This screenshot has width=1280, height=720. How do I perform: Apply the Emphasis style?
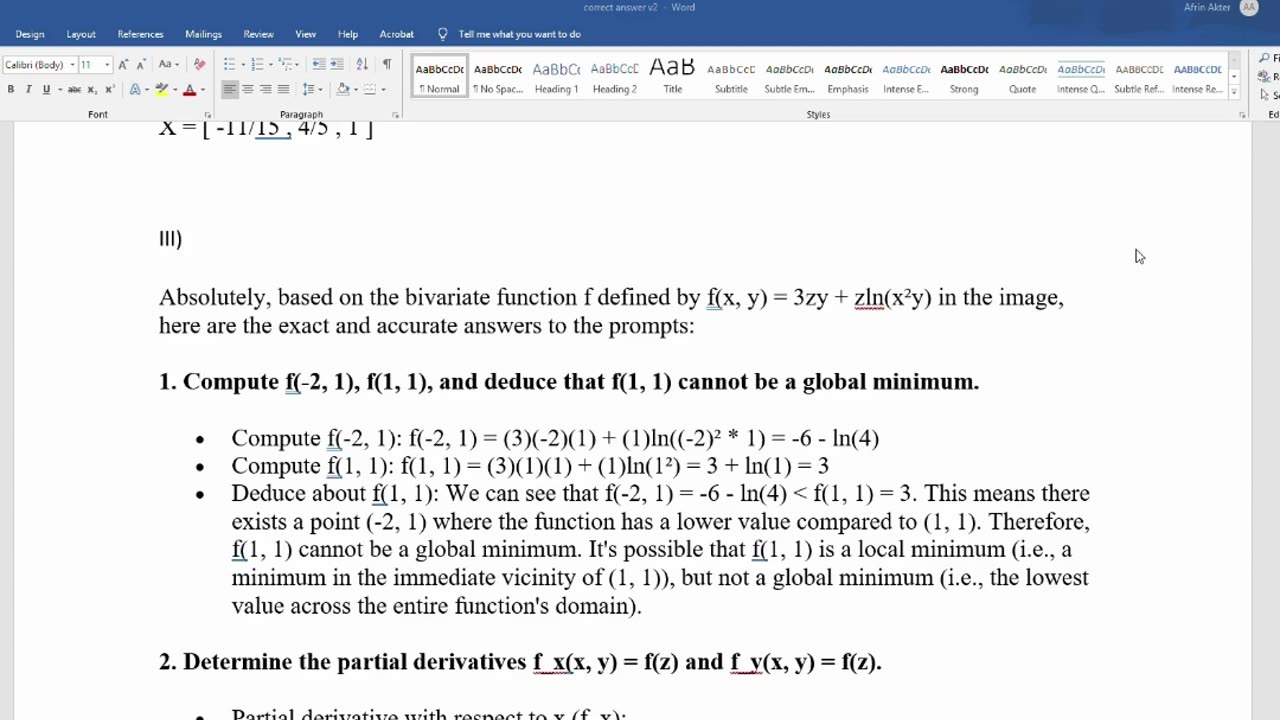tap(848, 77)
